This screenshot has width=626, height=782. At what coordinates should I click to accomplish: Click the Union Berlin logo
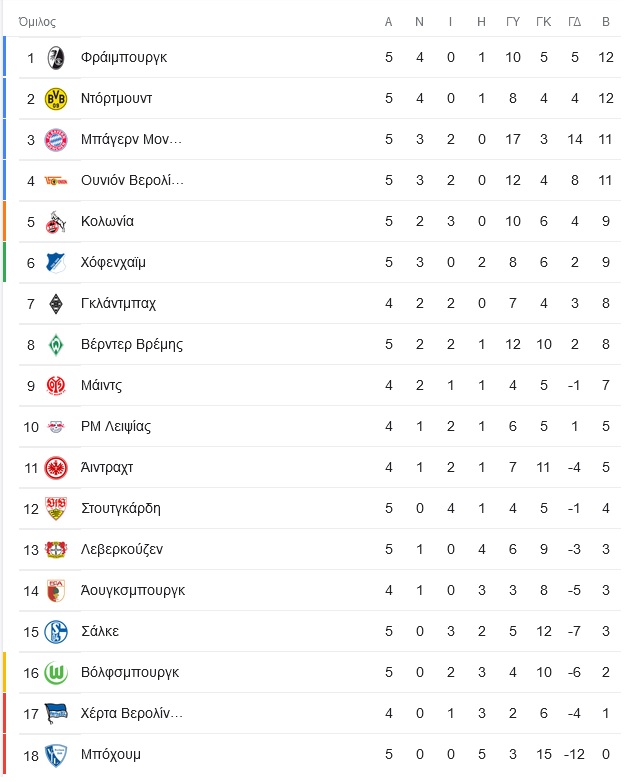(x=56, y=181)
